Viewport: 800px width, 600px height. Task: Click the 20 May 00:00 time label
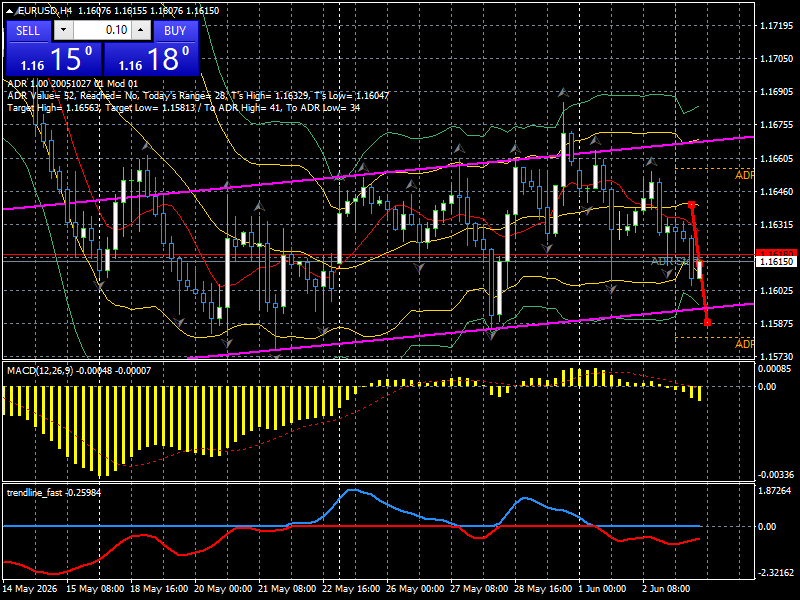pyautogui.click(x=223, y=589)
